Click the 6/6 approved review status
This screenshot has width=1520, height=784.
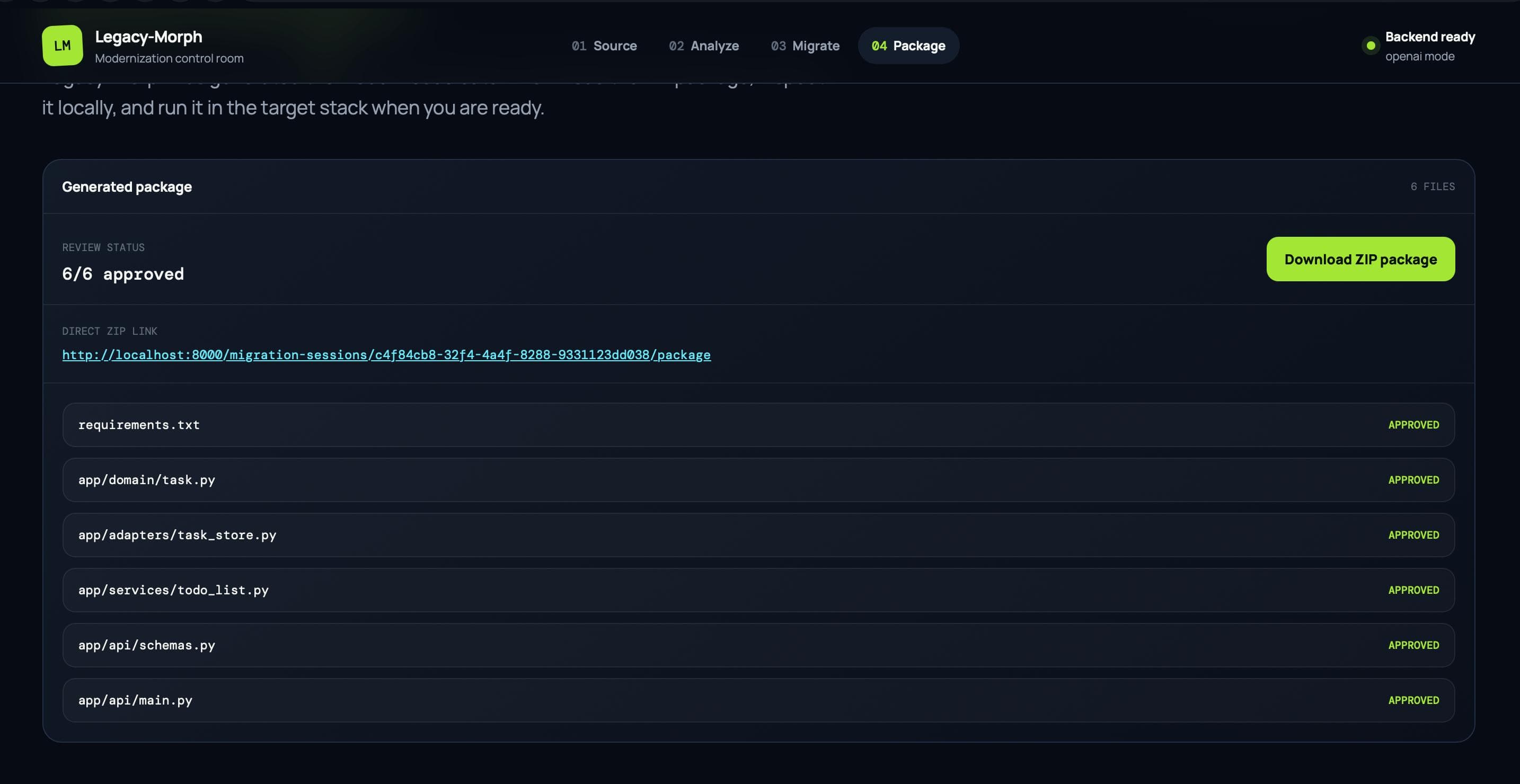point(123,274)
